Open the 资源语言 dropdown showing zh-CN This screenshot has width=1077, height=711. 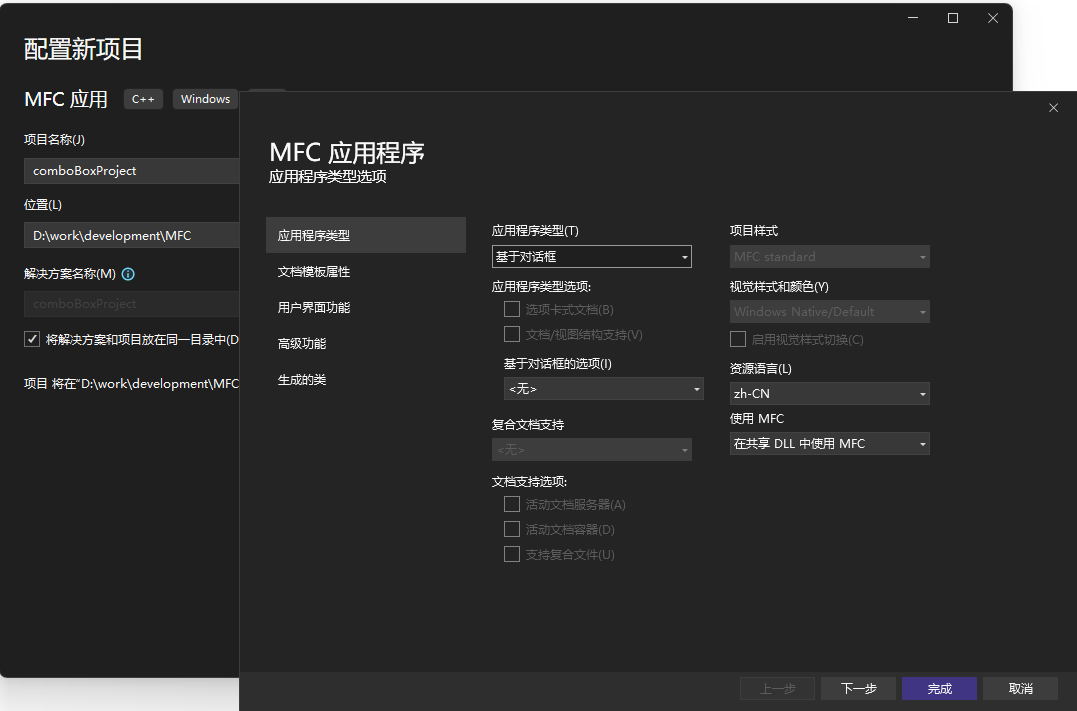click(x=829, y=393)
